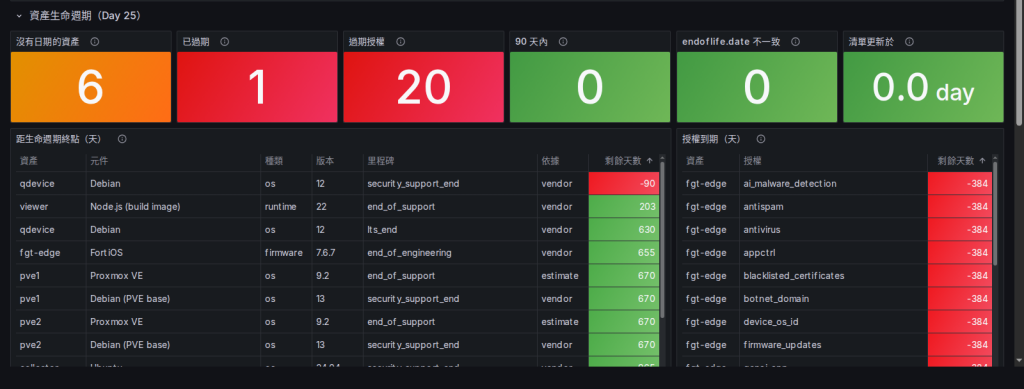Sort by 依據 column header

551,161
